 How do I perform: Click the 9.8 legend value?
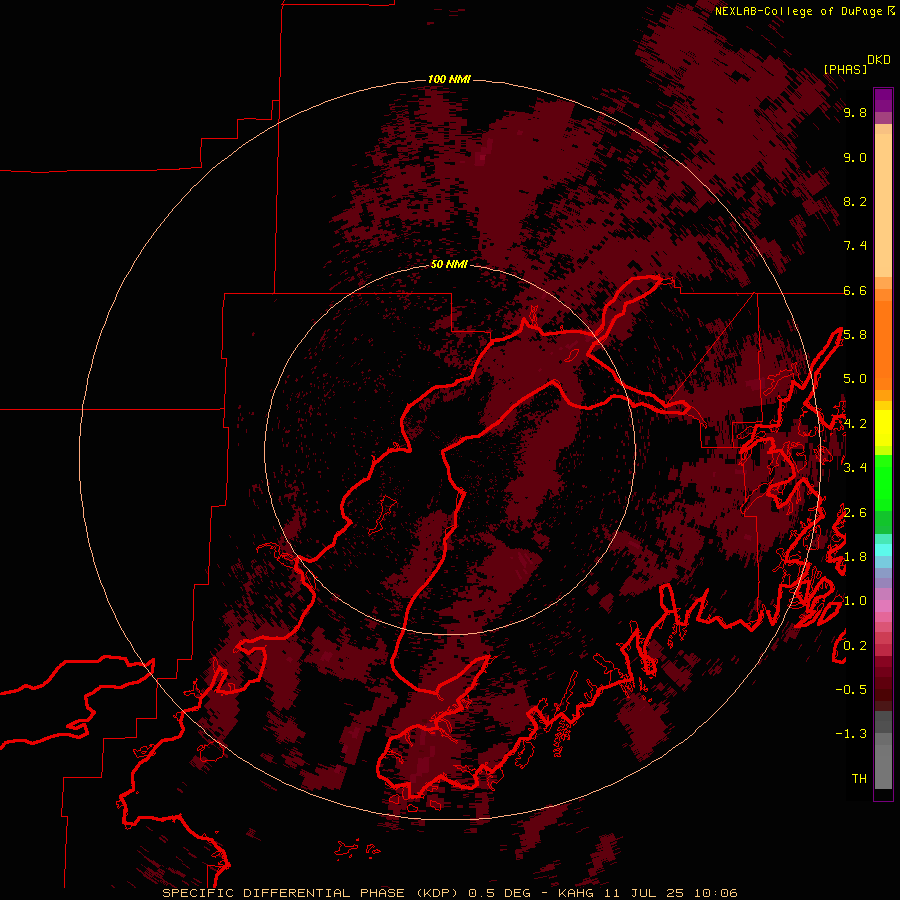click(x=855, y=112)
